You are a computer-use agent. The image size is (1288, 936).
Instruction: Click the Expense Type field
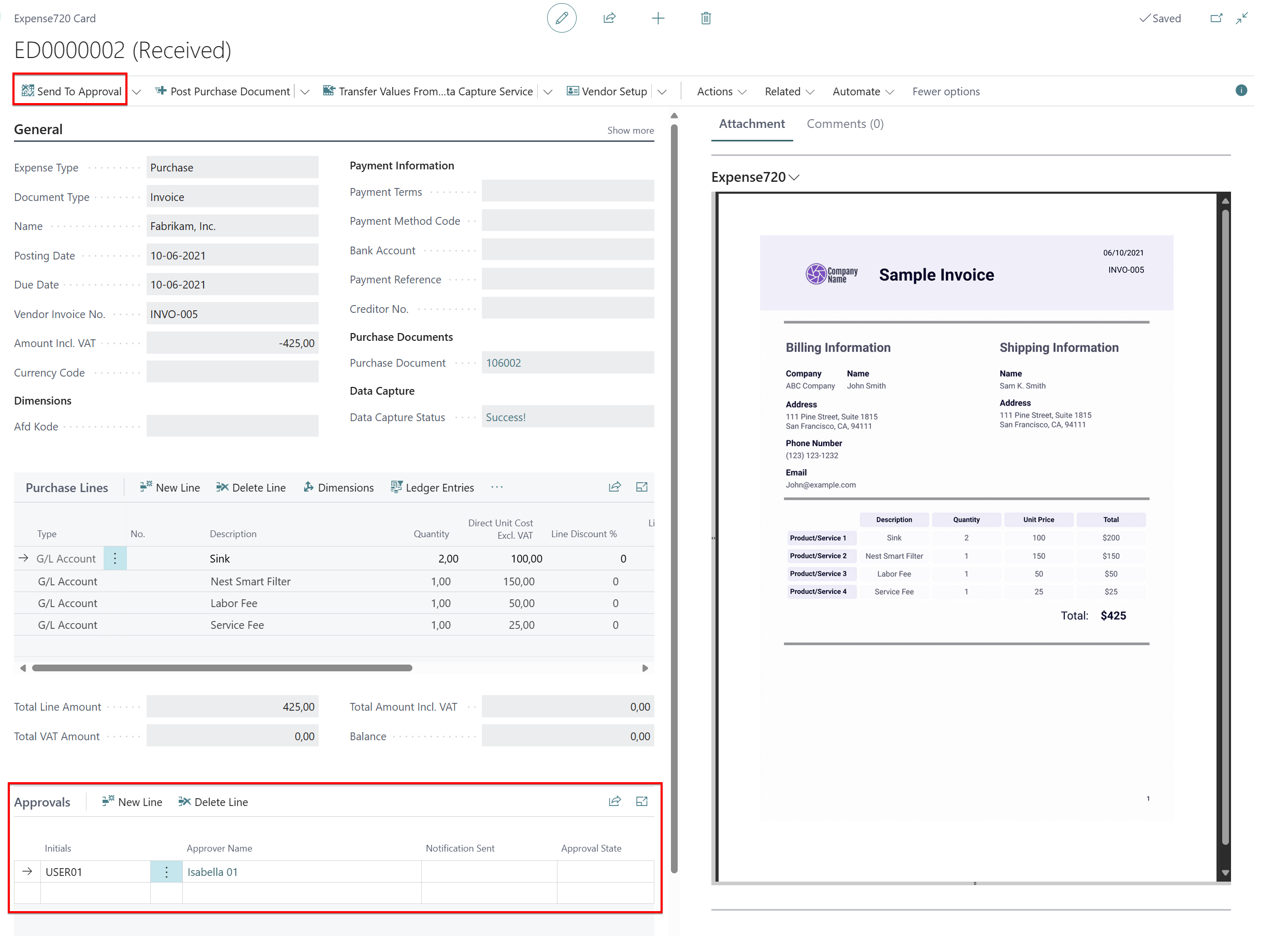232,167
